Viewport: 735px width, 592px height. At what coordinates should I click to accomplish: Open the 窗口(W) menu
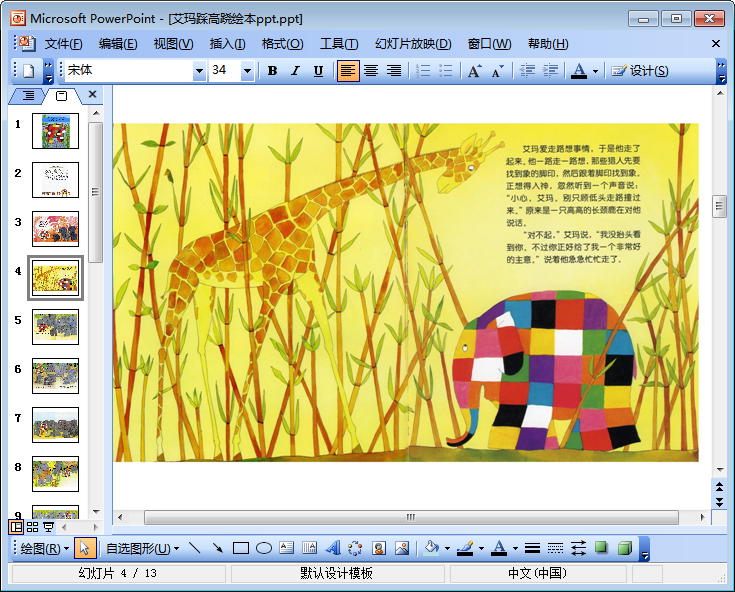(x=489, y=44)
